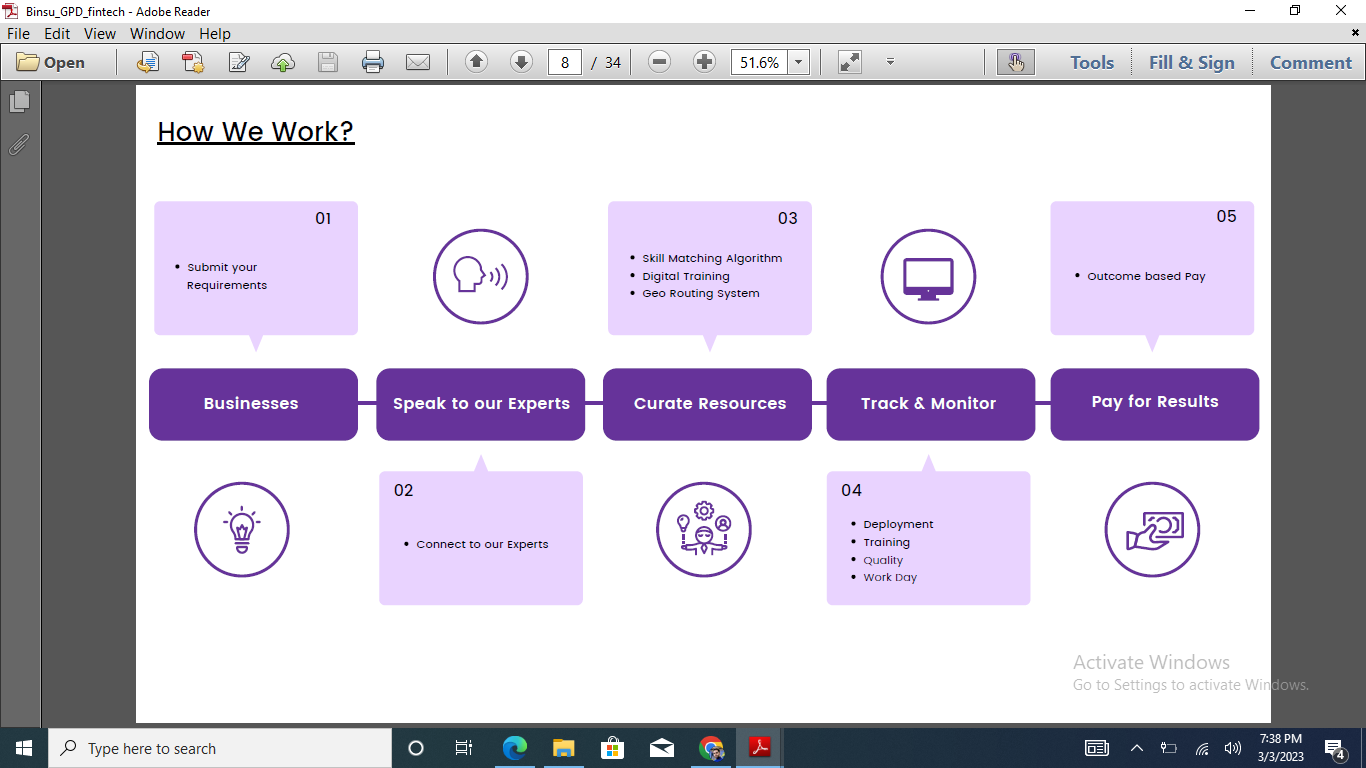Click the upload to cloud icon
Screen dimensions: 1366x768
click(283, 62)
